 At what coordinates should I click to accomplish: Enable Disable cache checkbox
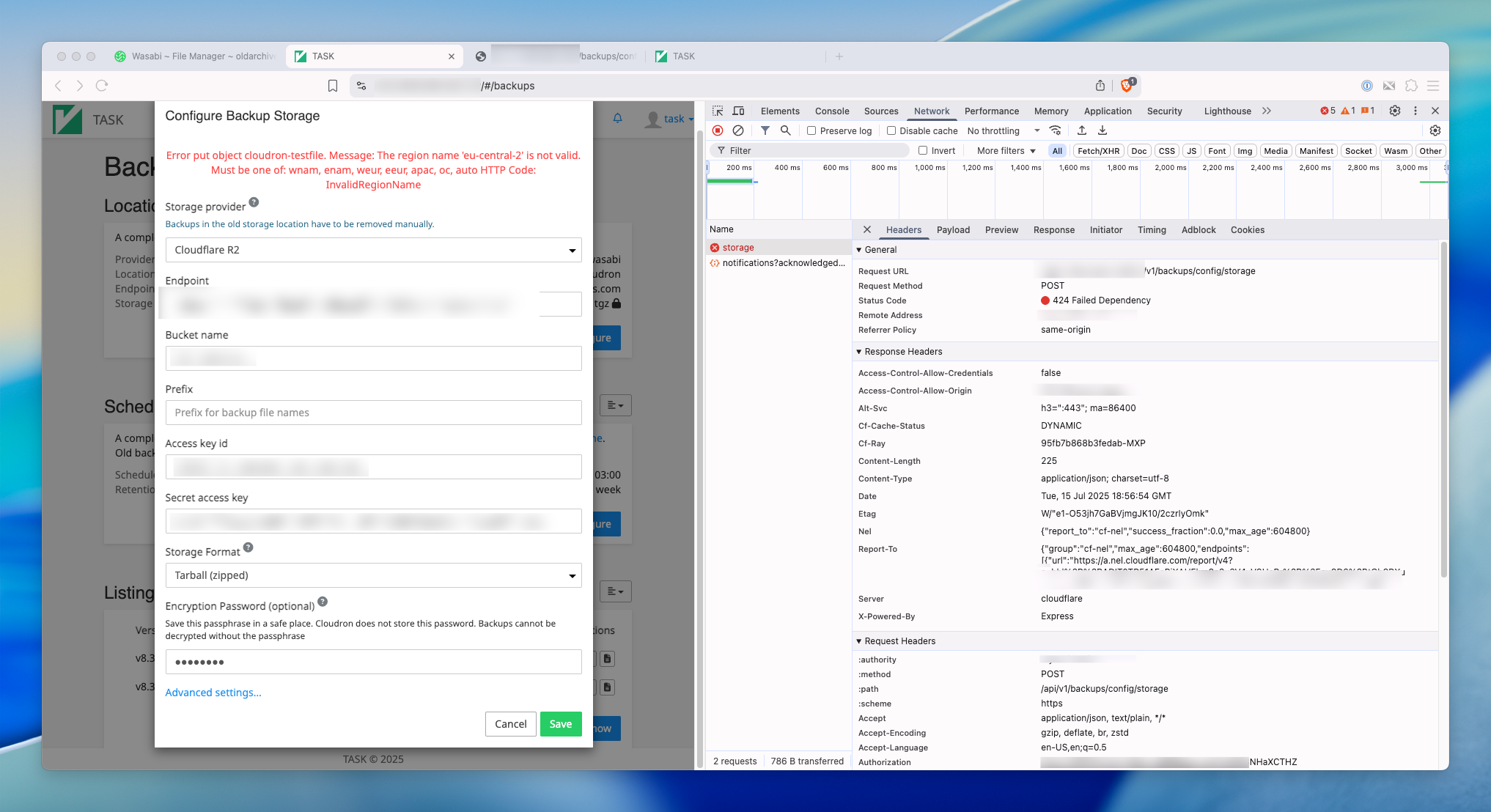891,130
